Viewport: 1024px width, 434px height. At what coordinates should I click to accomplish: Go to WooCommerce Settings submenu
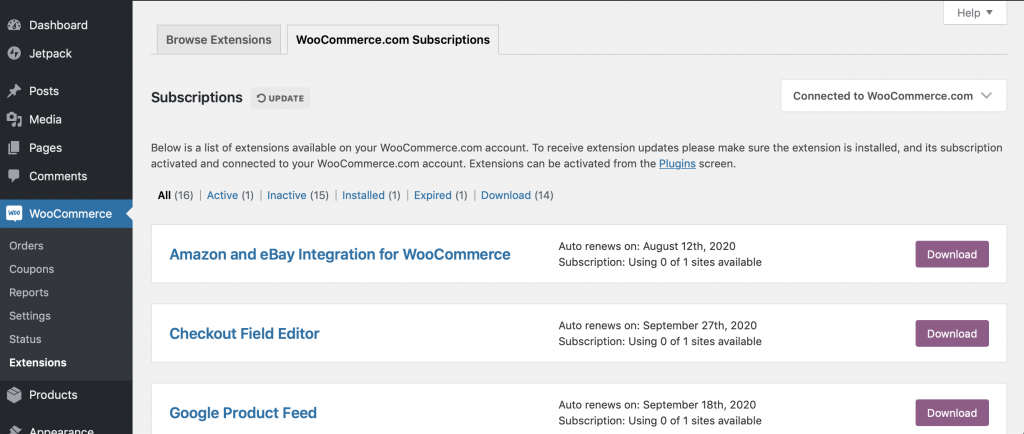tap(30, 316)
